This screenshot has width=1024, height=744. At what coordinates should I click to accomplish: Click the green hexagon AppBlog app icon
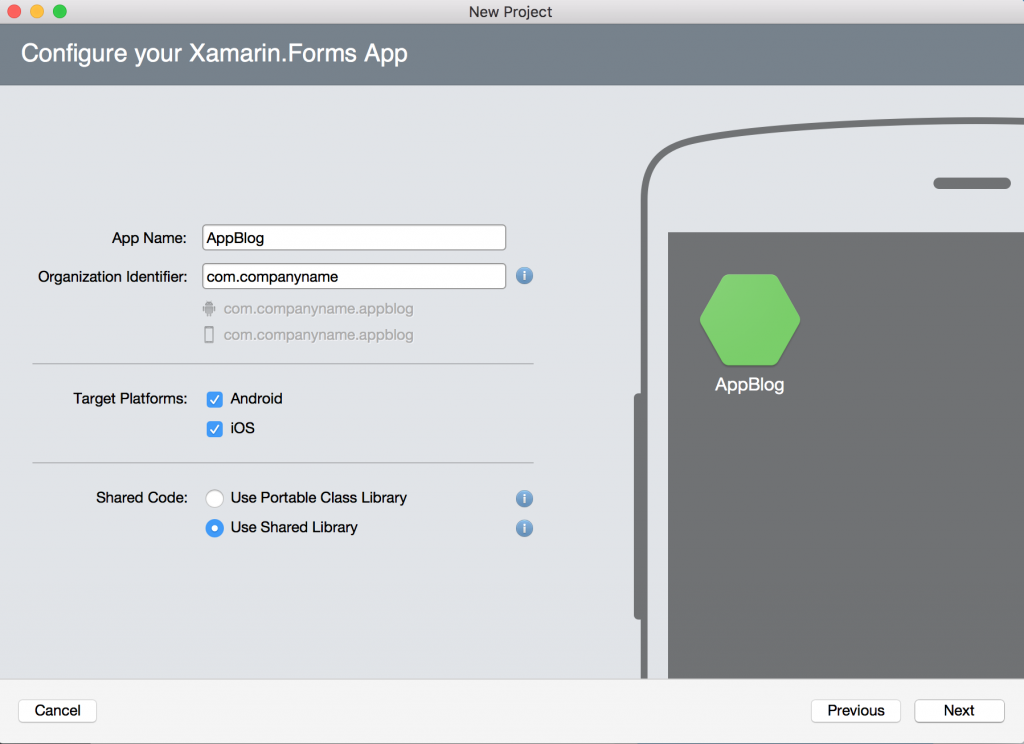pos(750,319)
